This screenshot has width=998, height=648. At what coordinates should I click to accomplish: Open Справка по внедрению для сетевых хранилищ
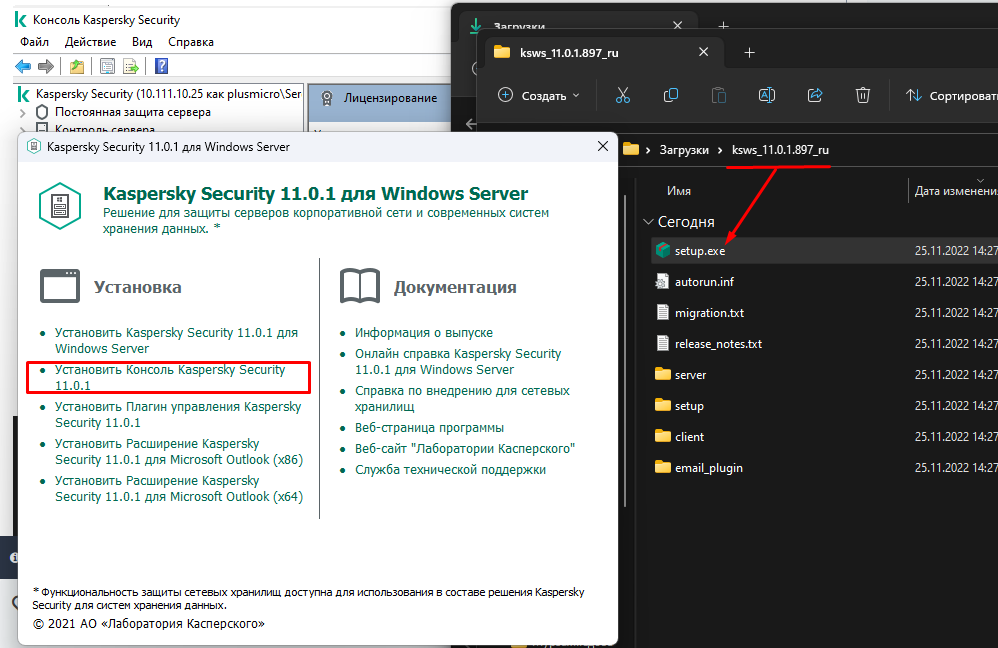tap(462, 398)
